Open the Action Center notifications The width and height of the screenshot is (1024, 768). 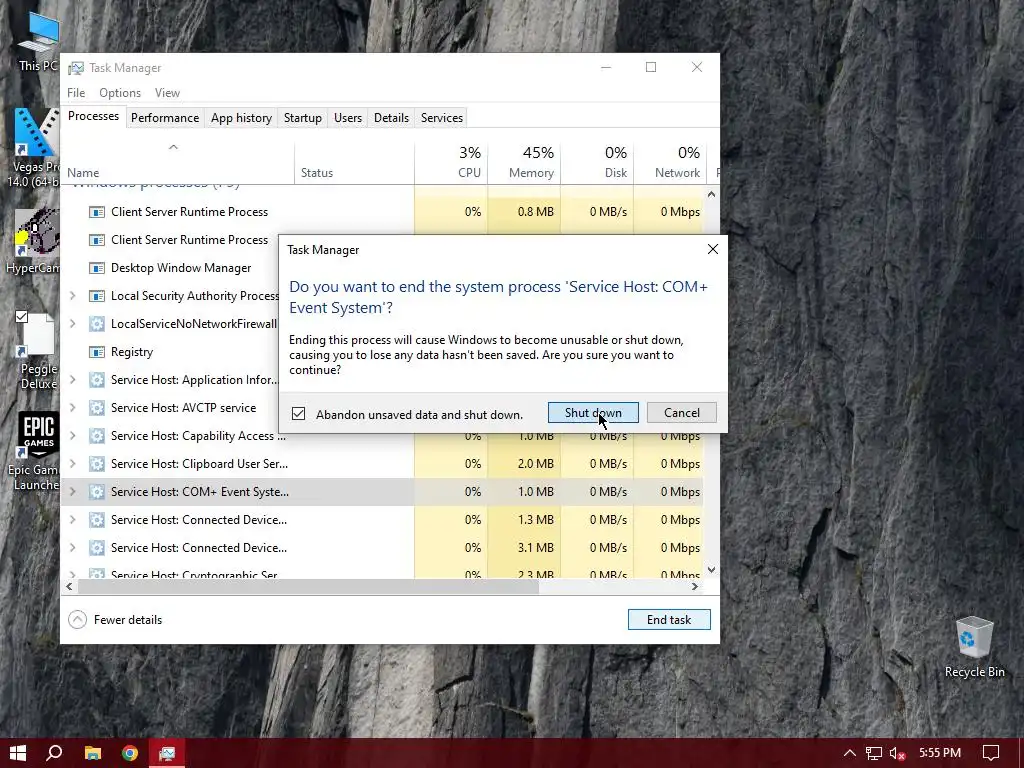991,753
